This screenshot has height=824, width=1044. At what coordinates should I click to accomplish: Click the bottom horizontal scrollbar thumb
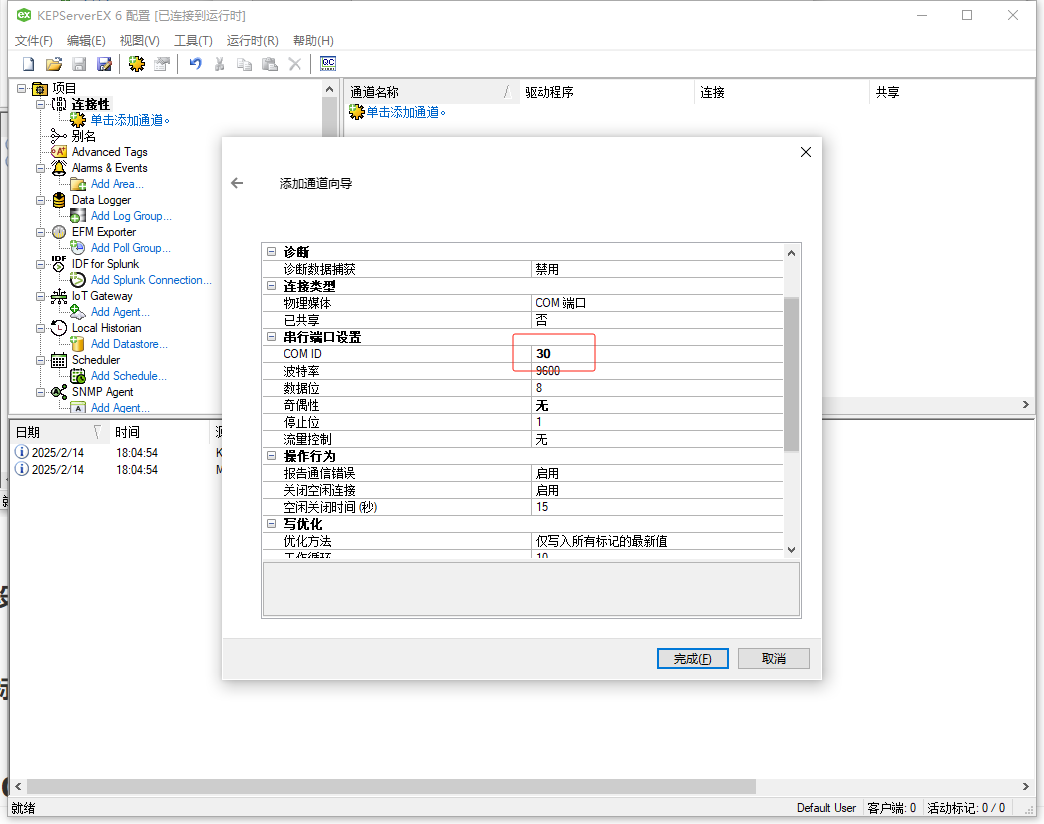(x=391, y=787)
